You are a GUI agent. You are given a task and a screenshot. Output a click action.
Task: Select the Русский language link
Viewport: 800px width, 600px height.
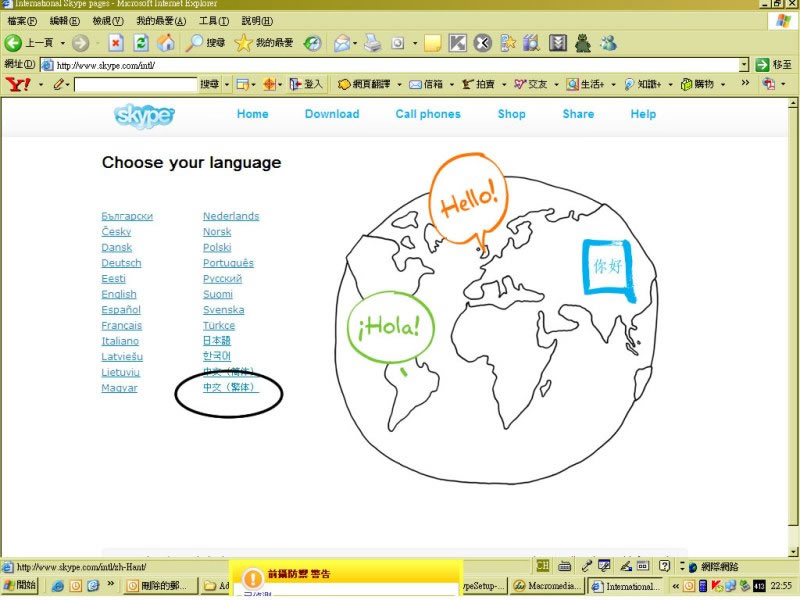[222, 279]
